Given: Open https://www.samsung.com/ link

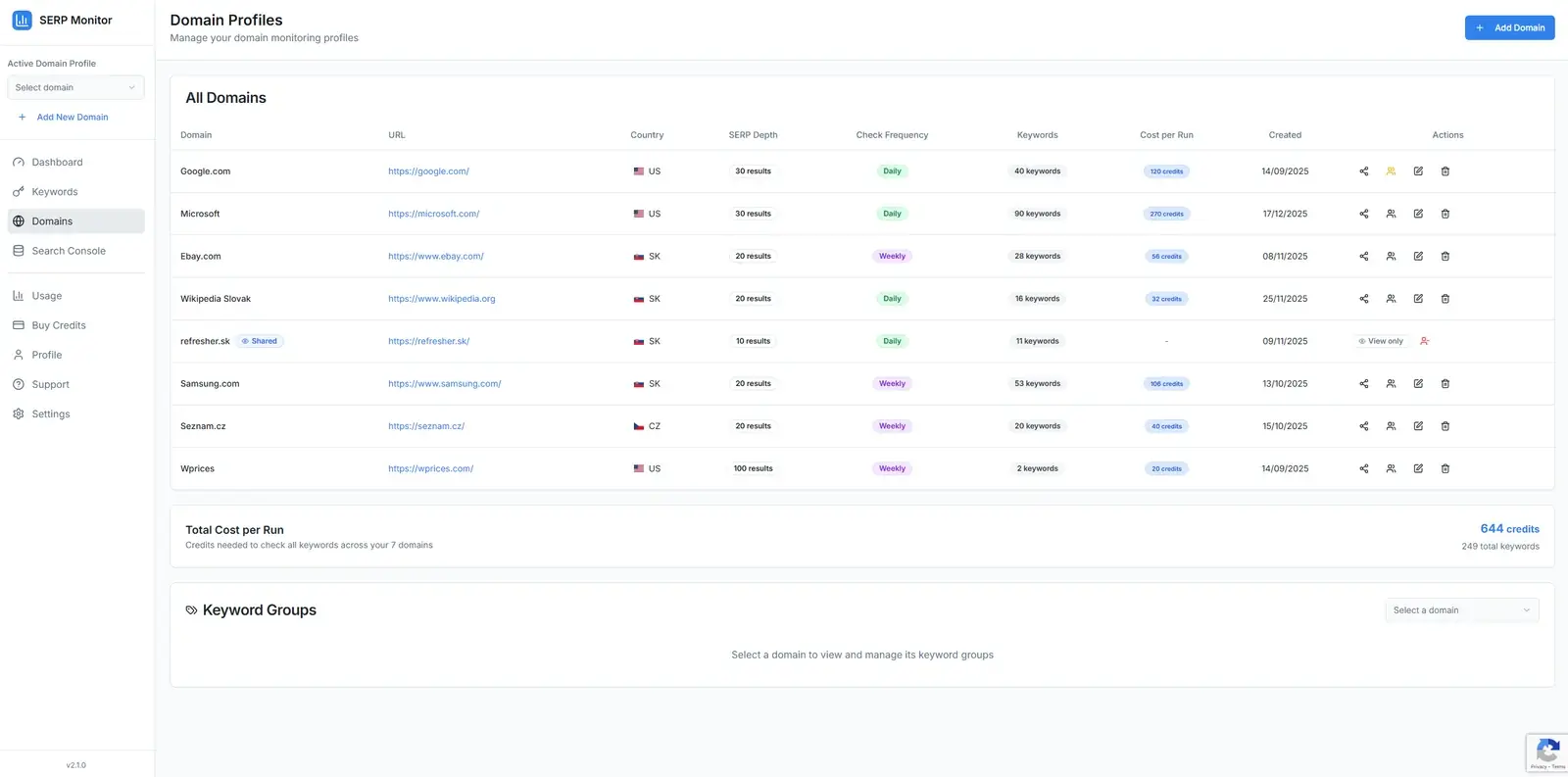Looking at the screenshot, I should point(444,384).
